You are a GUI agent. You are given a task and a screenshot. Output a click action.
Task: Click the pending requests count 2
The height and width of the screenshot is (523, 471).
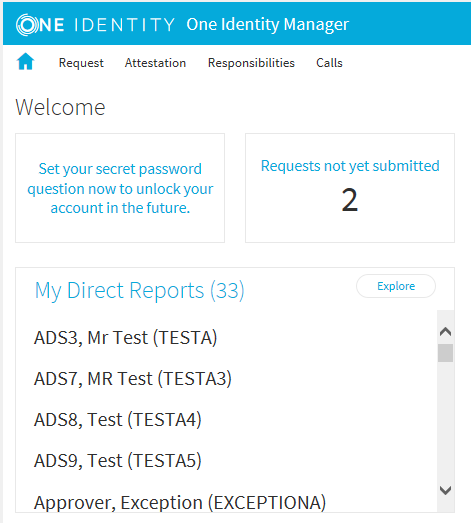click(350, 200)
